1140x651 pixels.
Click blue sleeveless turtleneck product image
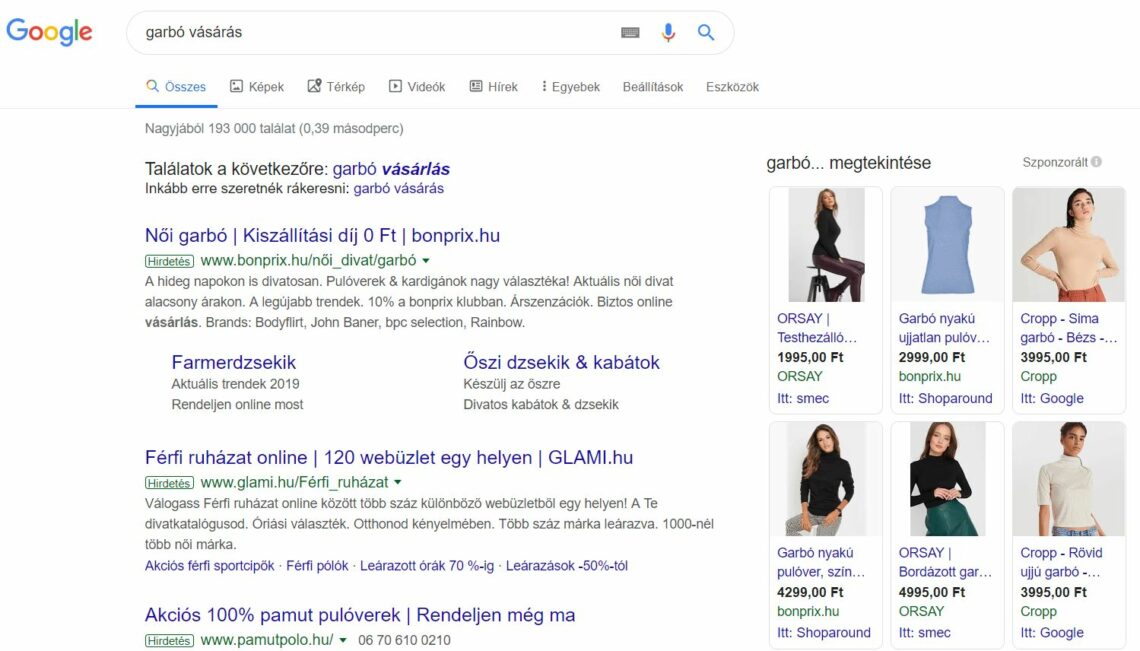point(947,245)
